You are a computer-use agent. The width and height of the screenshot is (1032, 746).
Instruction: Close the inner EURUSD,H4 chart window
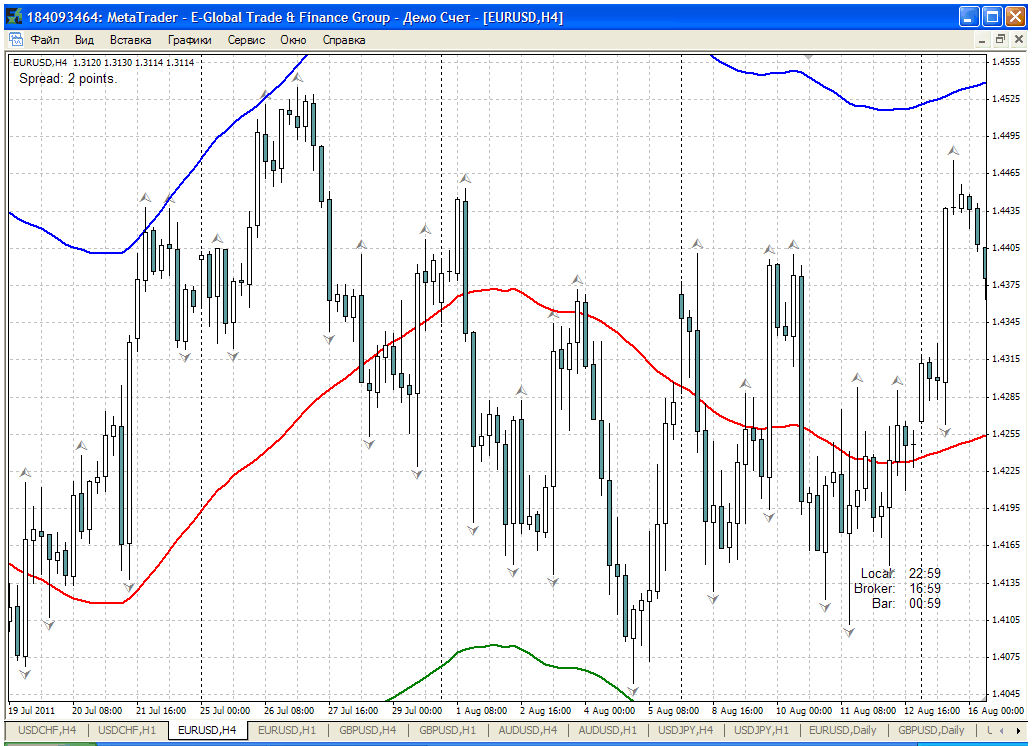[x=1018, y=40]
